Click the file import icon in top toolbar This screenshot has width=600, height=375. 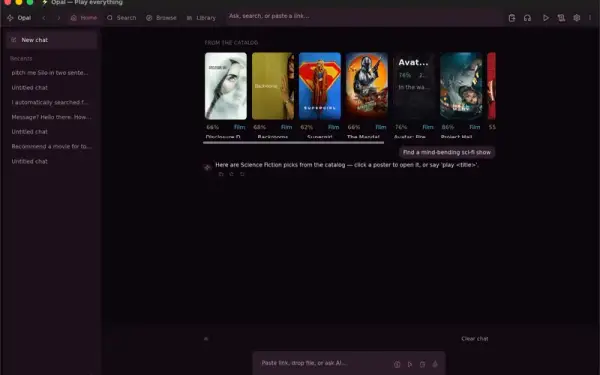pos(512,18)
